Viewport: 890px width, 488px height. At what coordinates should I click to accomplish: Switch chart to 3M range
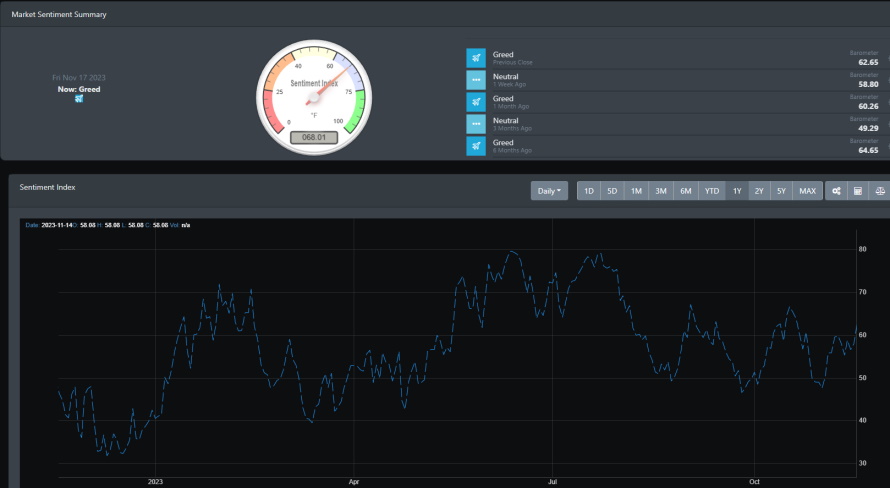click(661, 191)
